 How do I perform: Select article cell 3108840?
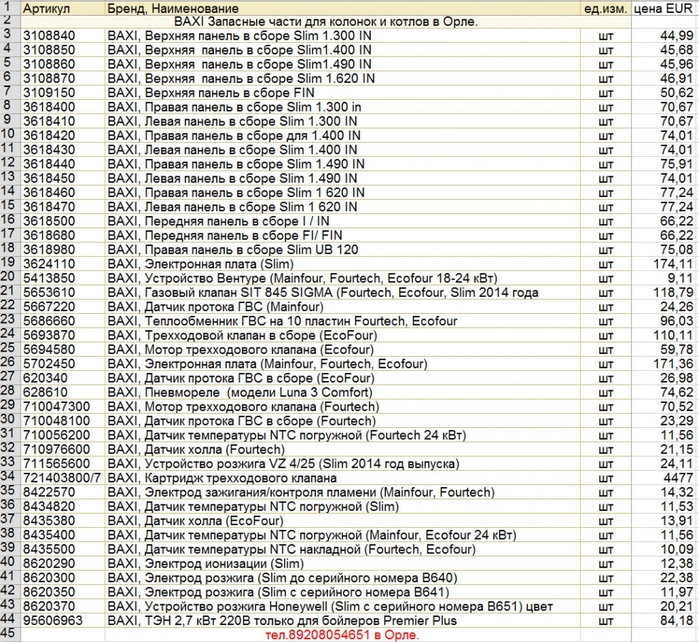(63, 36)
